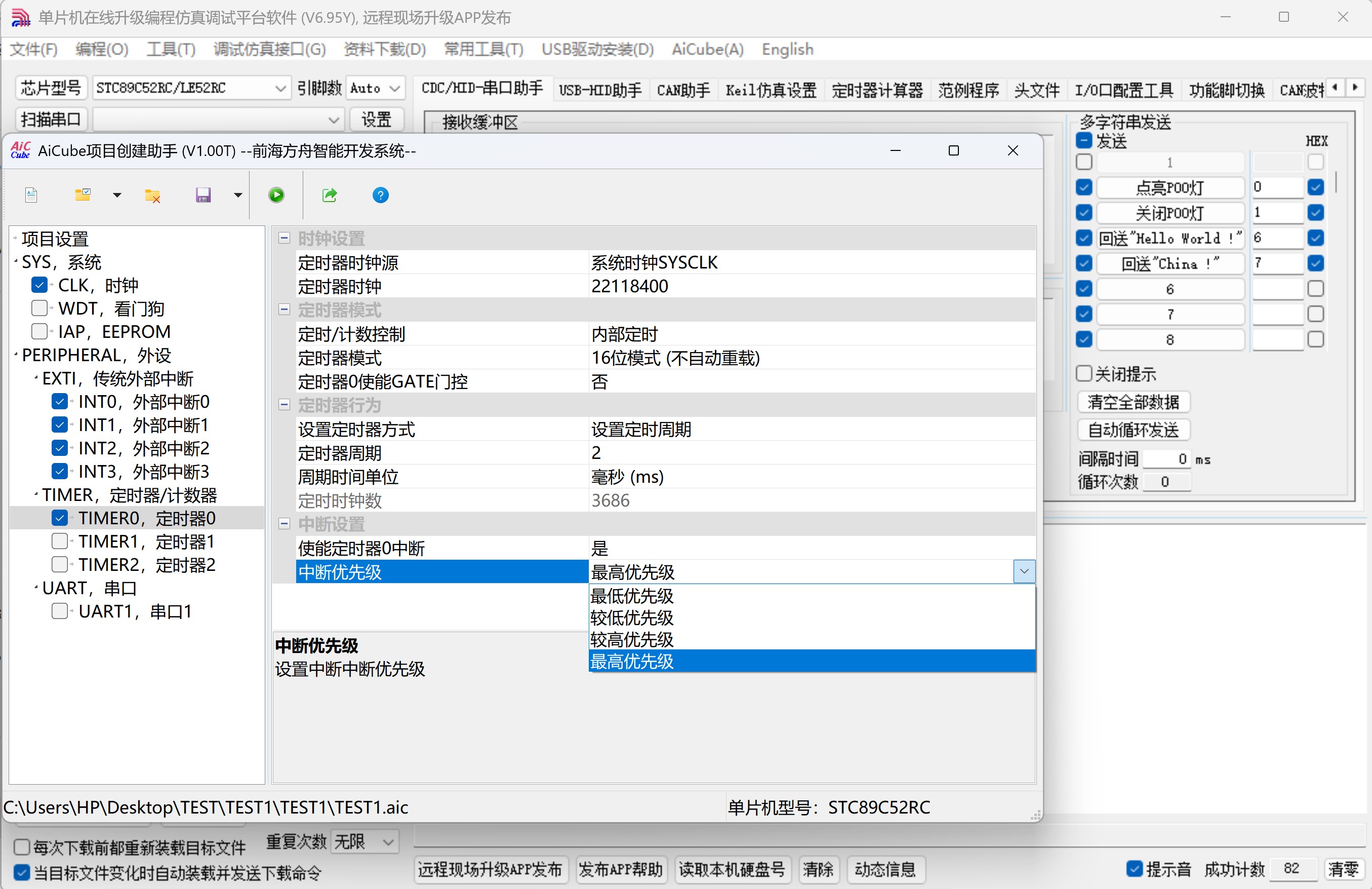Image resolution: width=1372 pixels, height=889 pixels.
Task: Open dropdown arrow beside the open folder icon
Action: [x=117, y=195]
